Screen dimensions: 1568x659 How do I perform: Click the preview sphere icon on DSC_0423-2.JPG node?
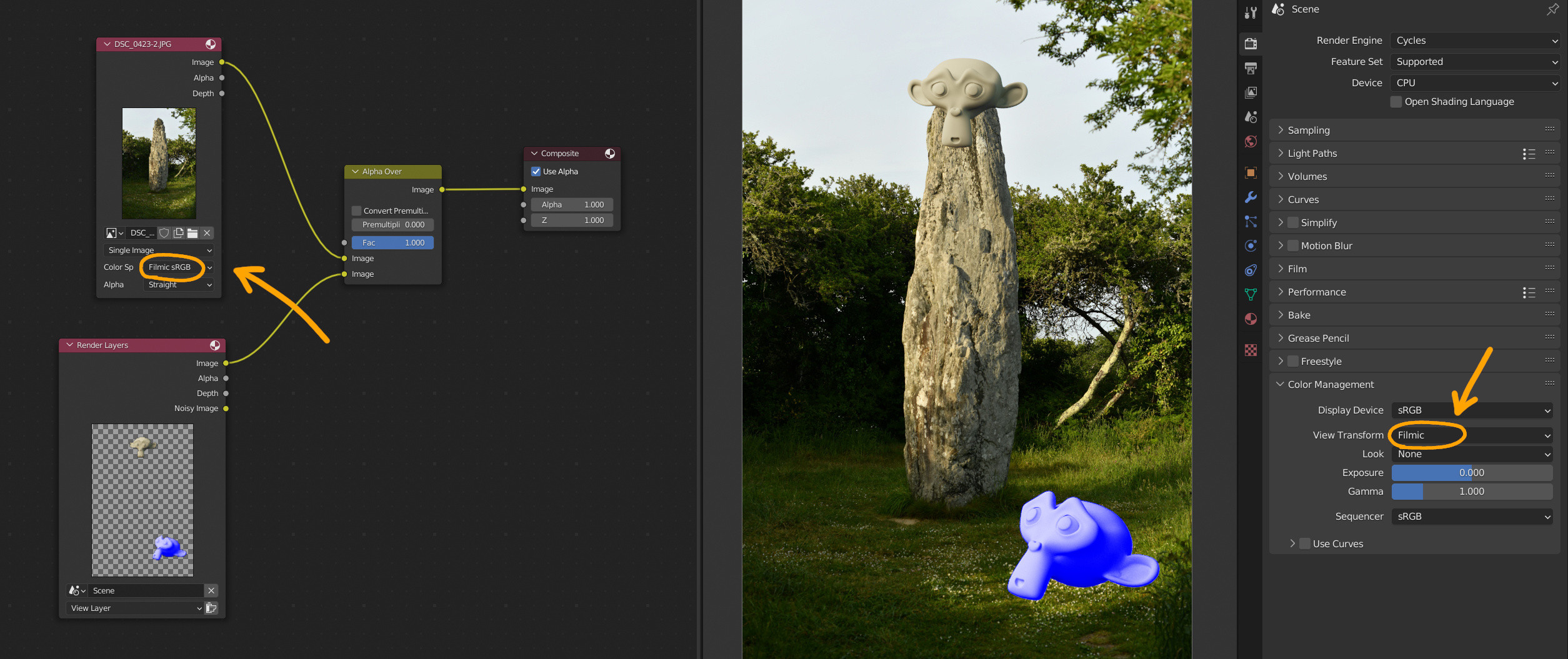pyautogui.click(x=211, y=44)
